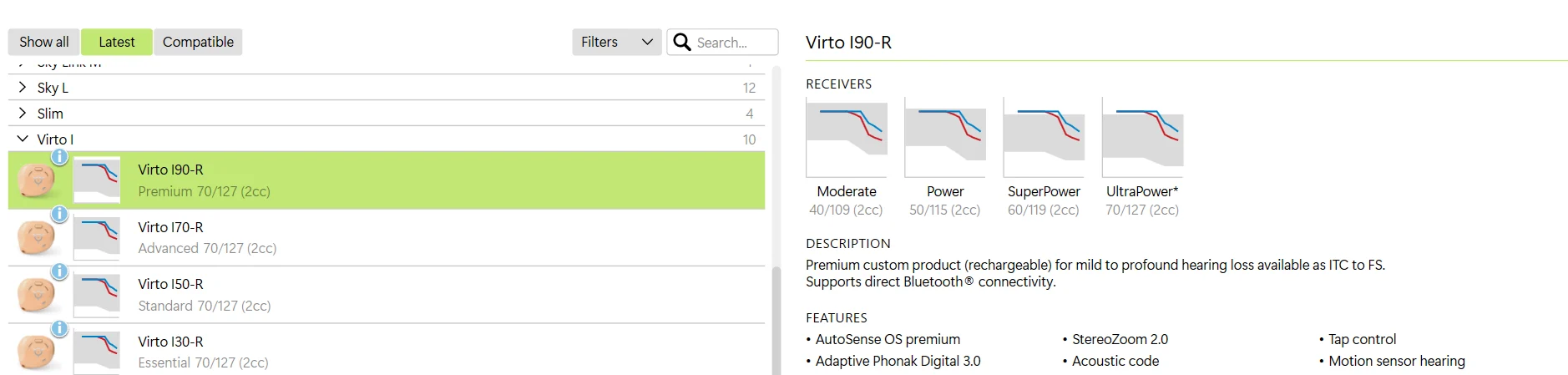Collapse the Virto I group
The height and width of the screenshot is (375, 1568).
pos(387,139)
